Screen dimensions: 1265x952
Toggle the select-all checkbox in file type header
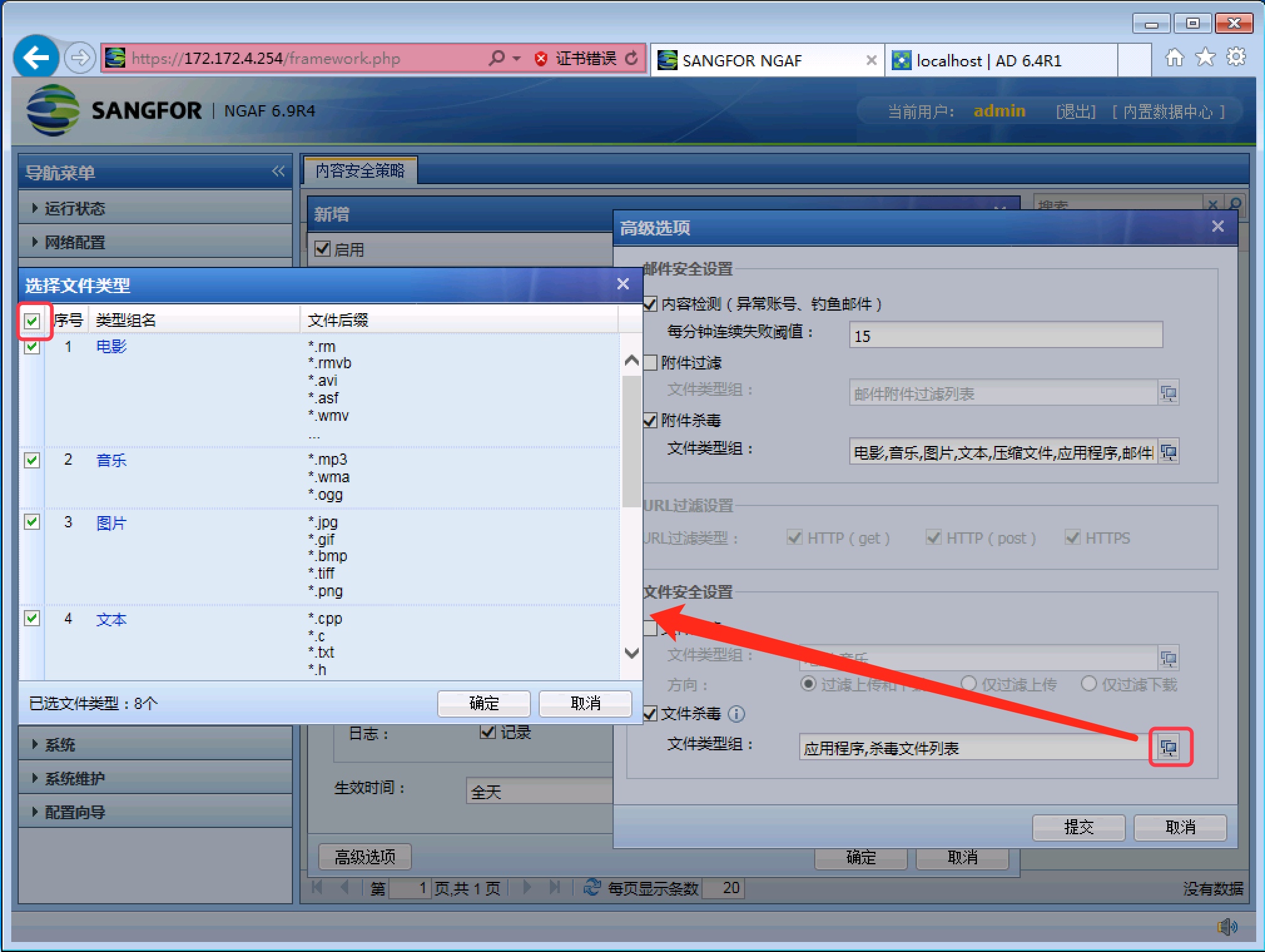pos(33,321)
